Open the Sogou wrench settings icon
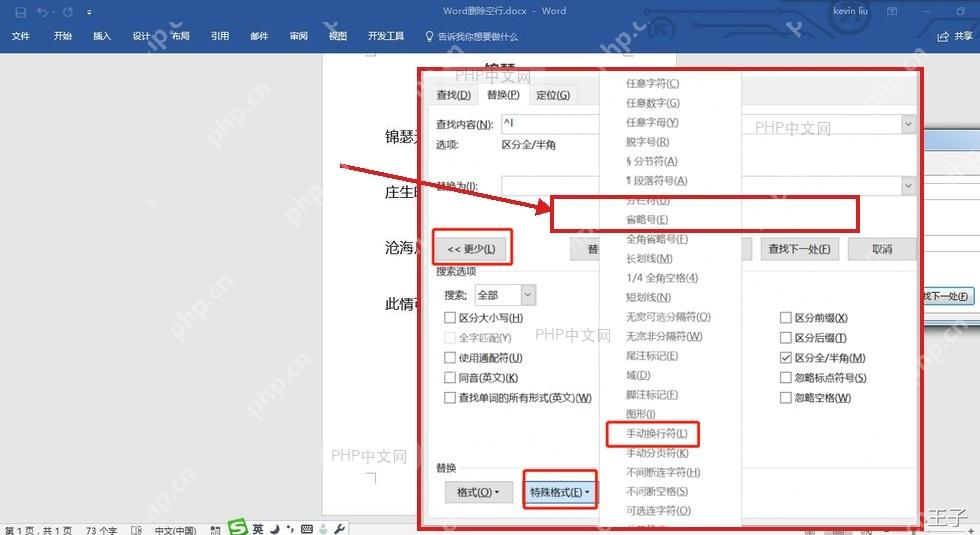 pyautogui.click(x=340, y=529)
